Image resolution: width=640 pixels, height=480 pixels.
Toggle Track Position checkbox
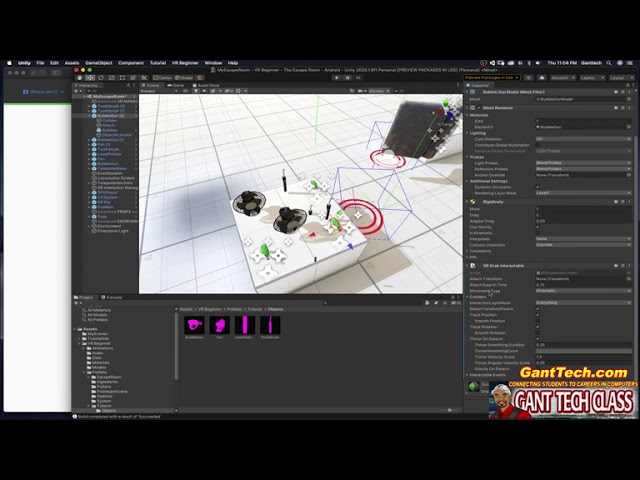[538, 315]
